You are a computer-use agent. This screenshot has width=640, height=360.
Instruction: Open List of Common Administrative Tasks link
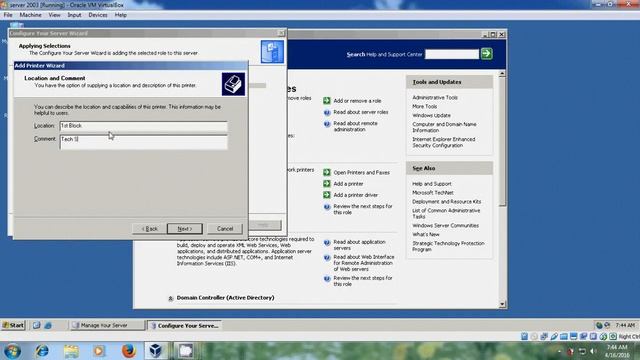point(446,213)
